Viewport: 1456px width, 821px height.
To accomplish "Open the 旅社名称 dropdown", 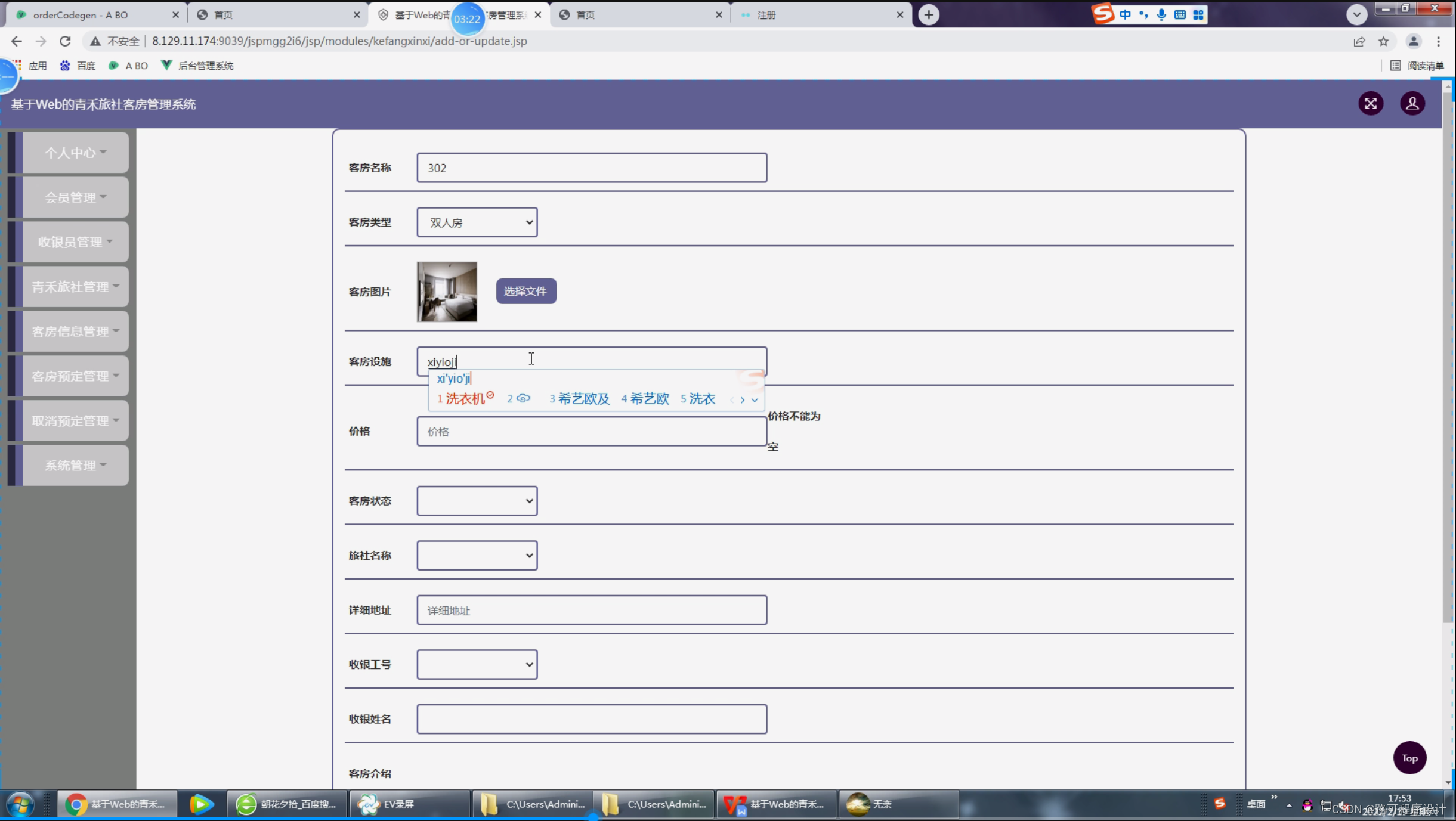I will tap(477, 556).
